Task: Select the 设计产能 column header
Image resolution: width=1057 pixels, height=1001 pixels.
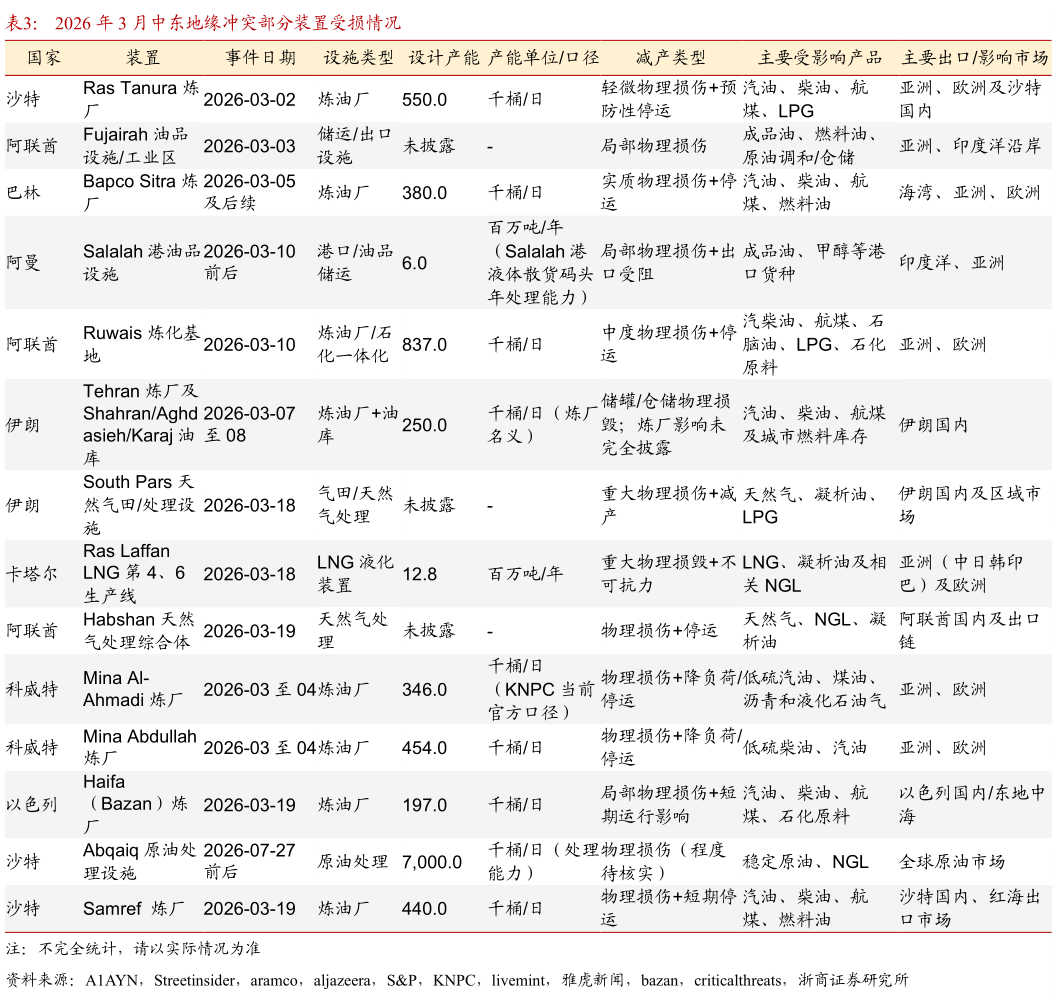Action: click(x=444, y=58)
